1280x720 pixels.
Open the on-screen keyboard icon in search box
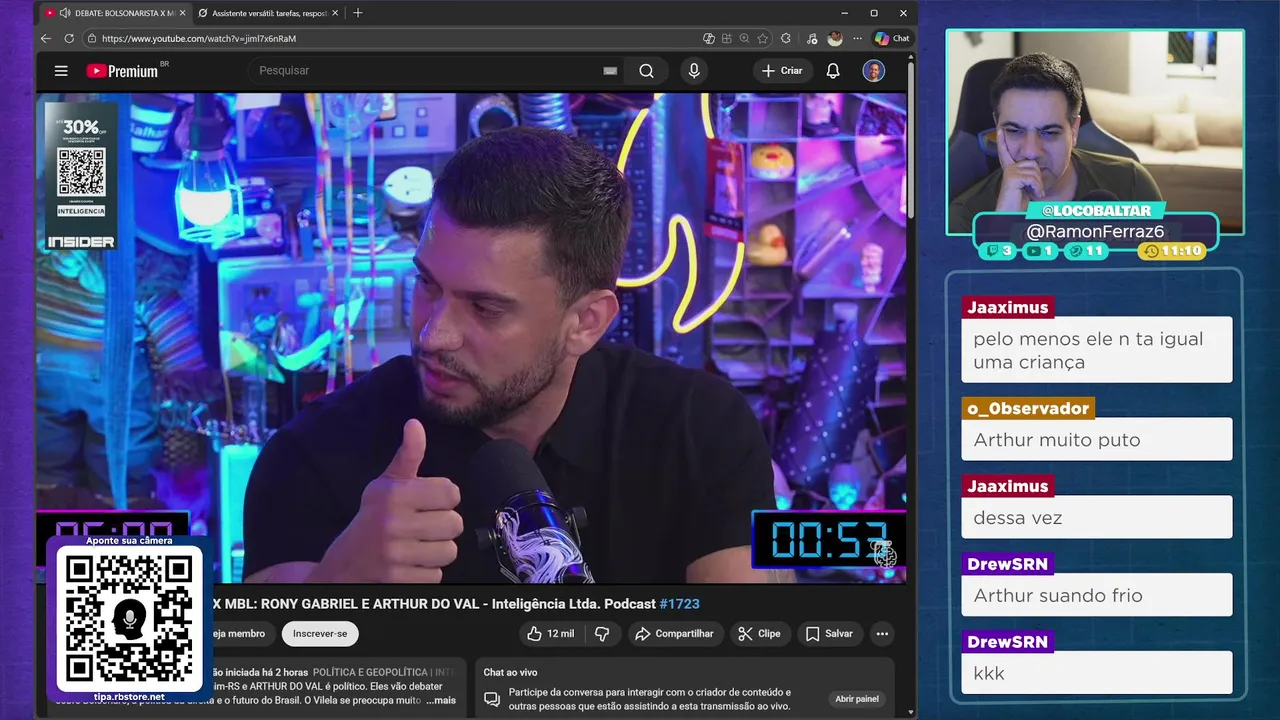coord(610,71)
